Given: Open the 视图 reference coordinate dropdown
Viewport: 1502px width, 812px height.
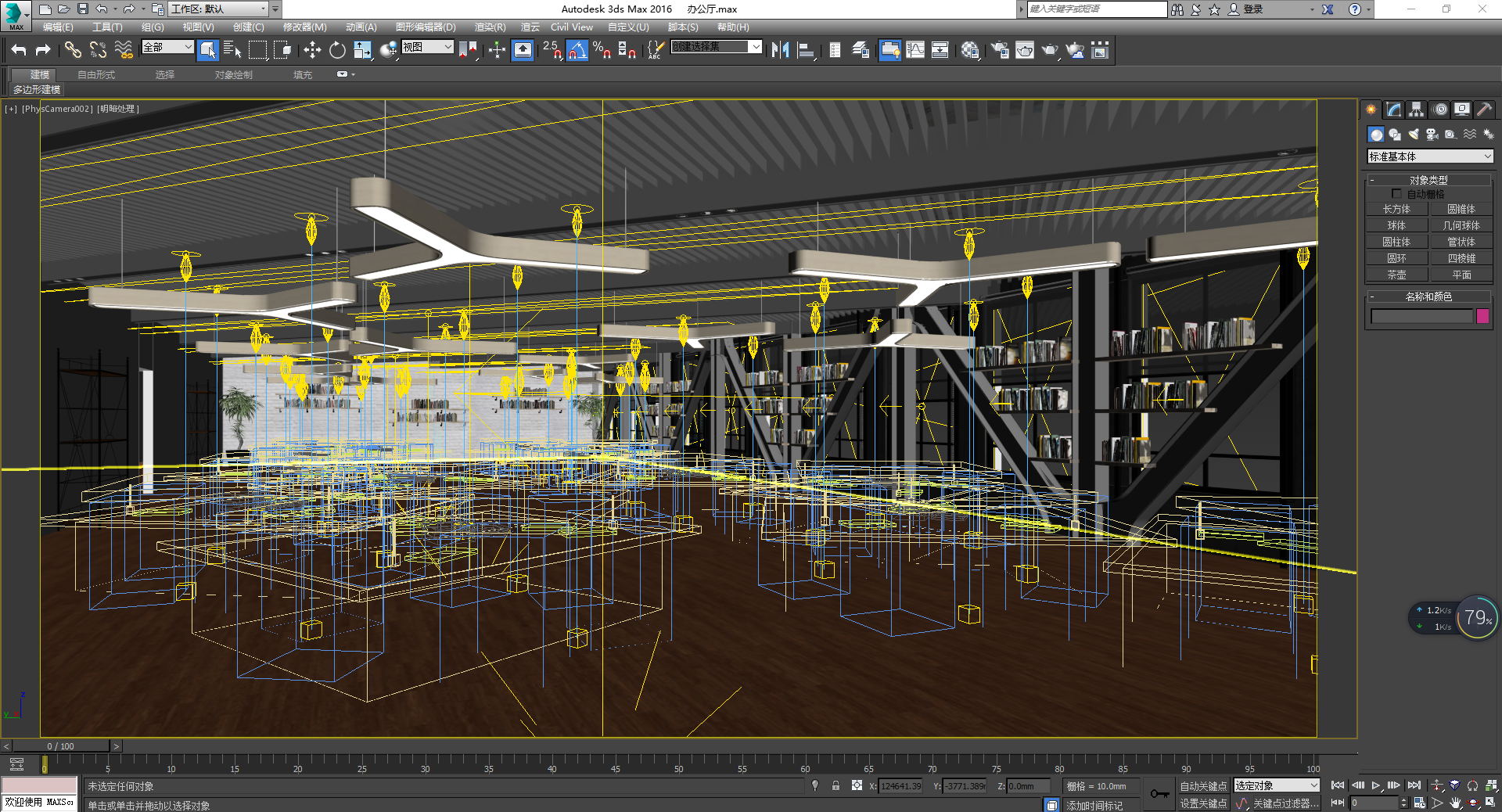Looking at the screenshot, I should 427,47.
